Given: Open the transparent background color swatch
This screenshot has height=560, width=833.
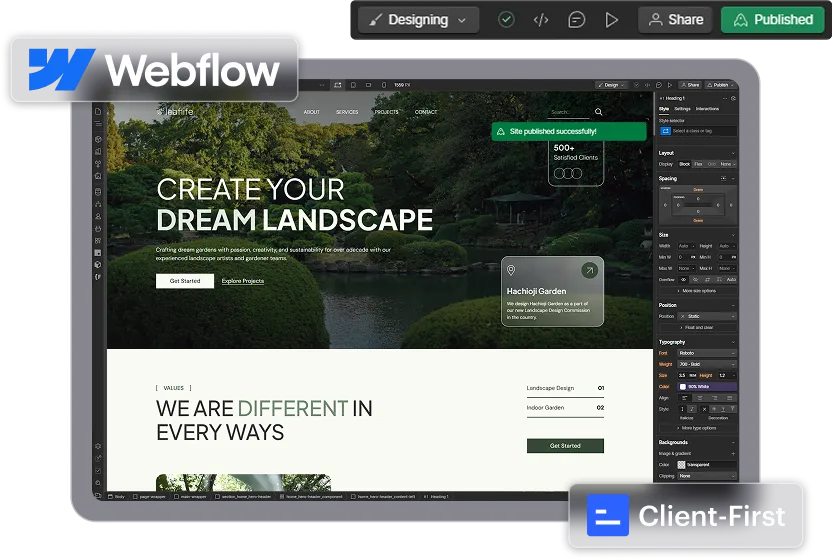Looking at the screenshot, I should pyautogui.click(x=682, y=465).
